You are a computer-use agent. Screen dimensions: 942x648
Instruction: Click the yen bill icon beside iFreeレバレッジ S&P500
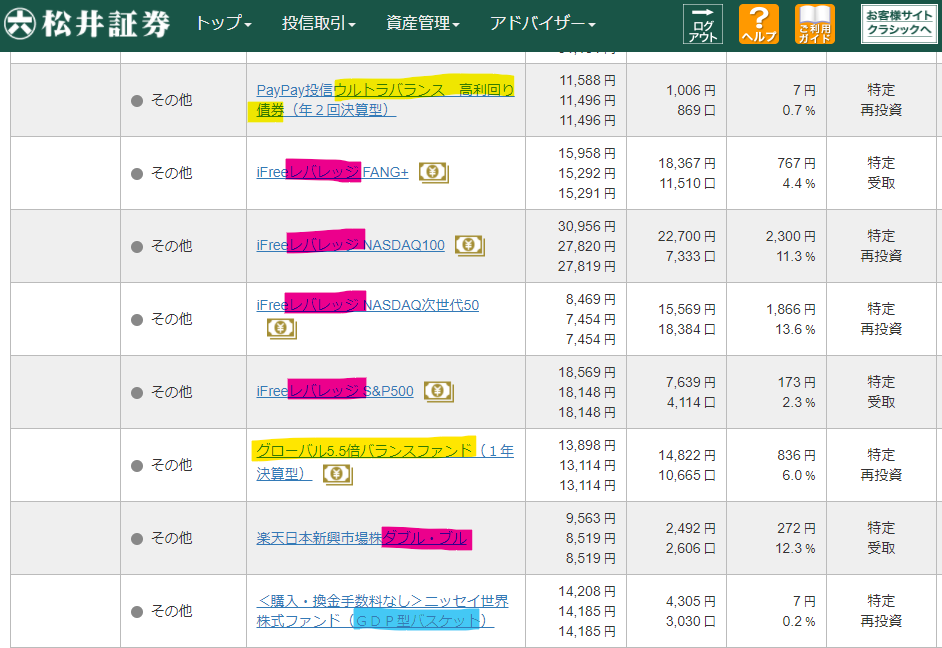pos(438,391)
